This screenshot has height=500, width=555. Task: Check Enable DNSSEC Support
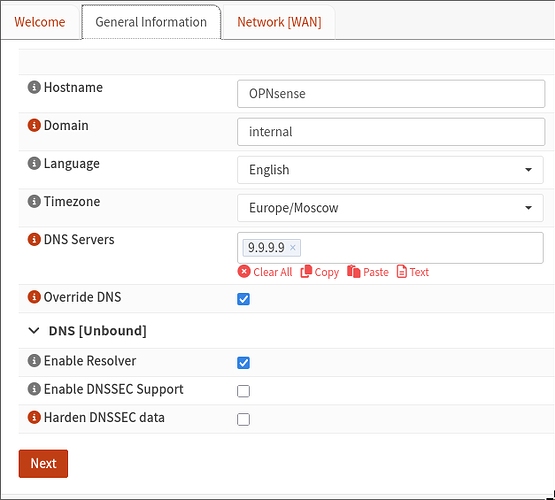[x=244, y=391]
